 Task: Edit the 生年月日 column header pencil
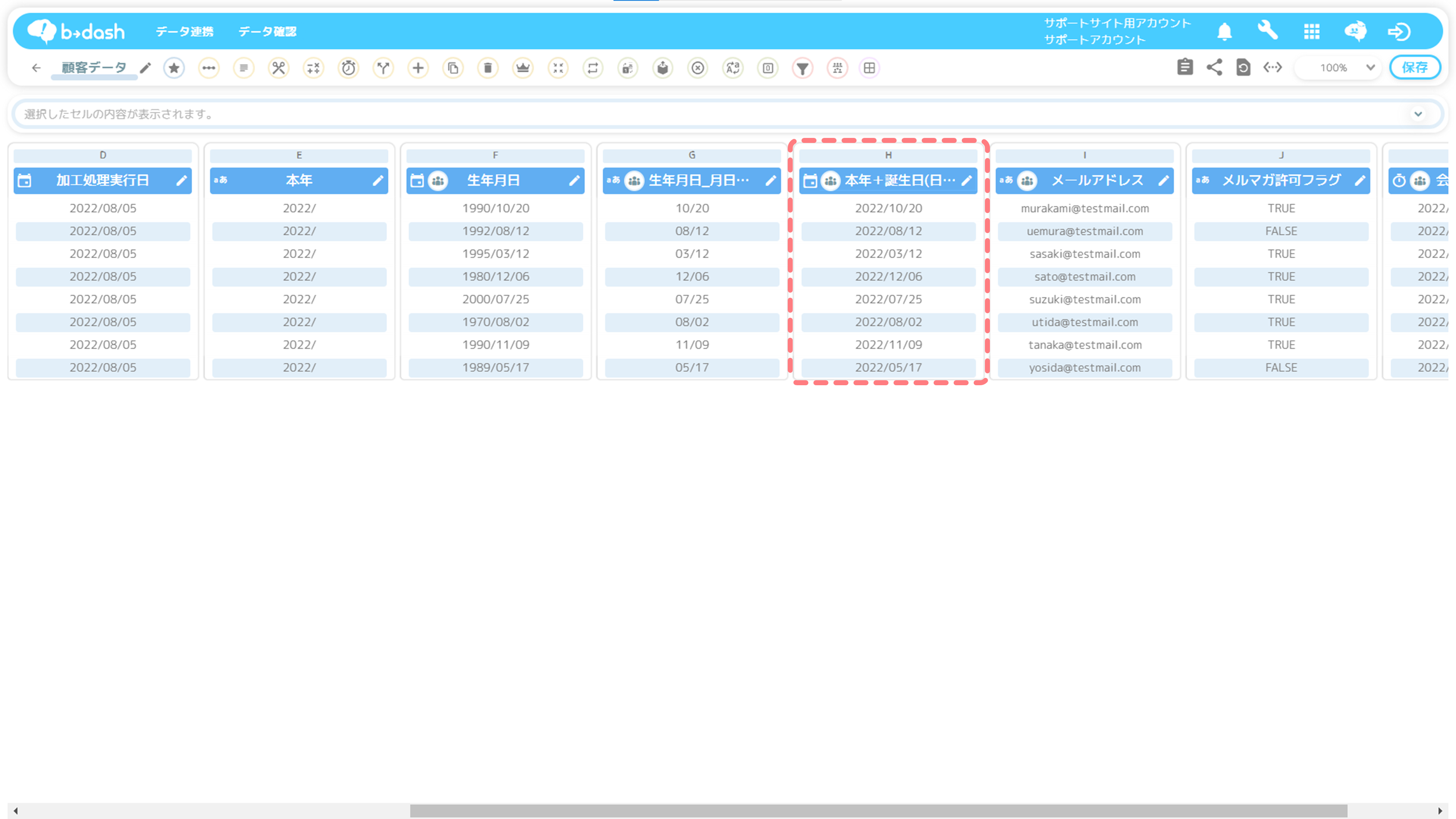pos(574,180)
